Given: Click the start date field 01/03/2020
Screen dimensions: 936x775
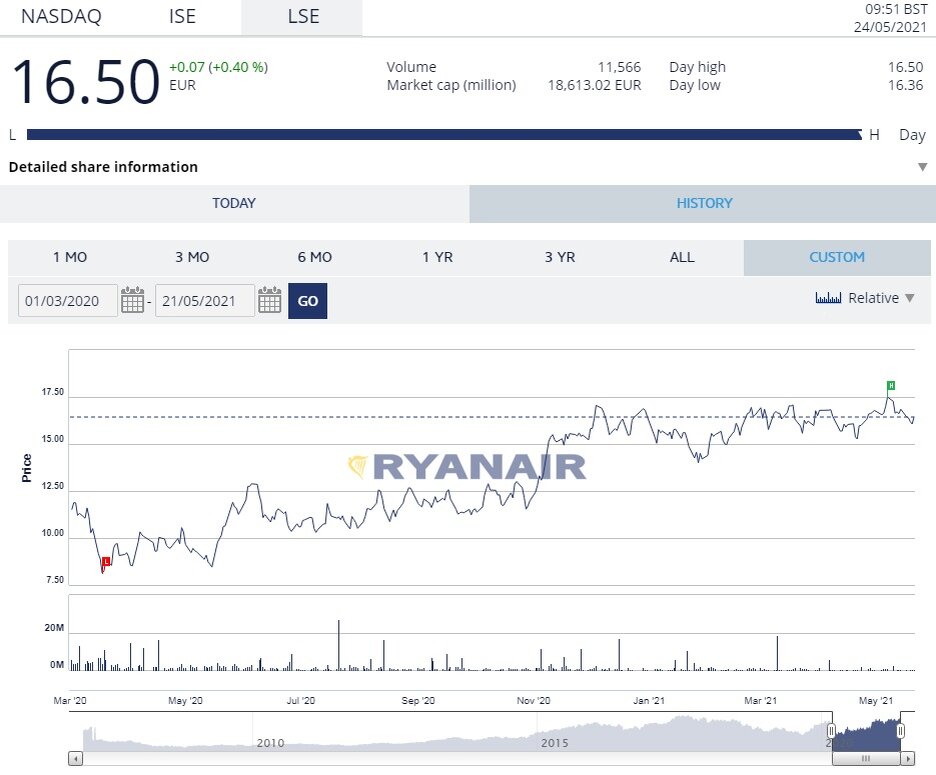Looking at the screenshot, I should (67, 300).
